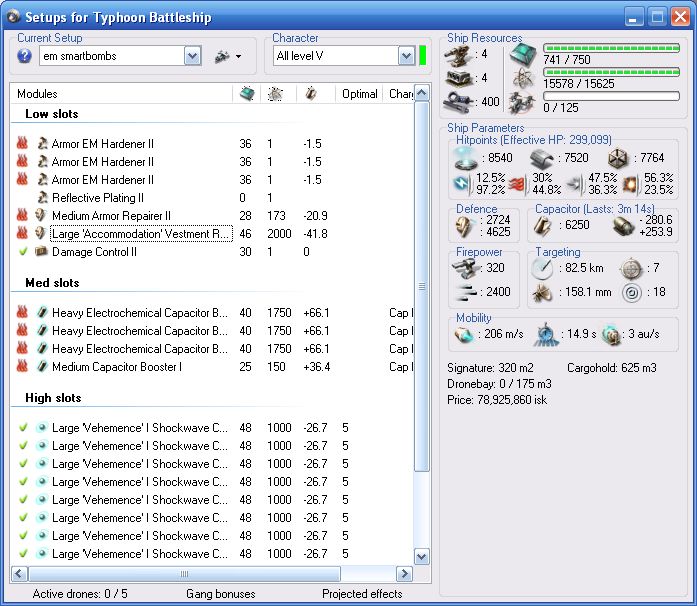Click the horizontal scrollbar left arrow
This screenshot has height=606, width=697.
(19, 574)
